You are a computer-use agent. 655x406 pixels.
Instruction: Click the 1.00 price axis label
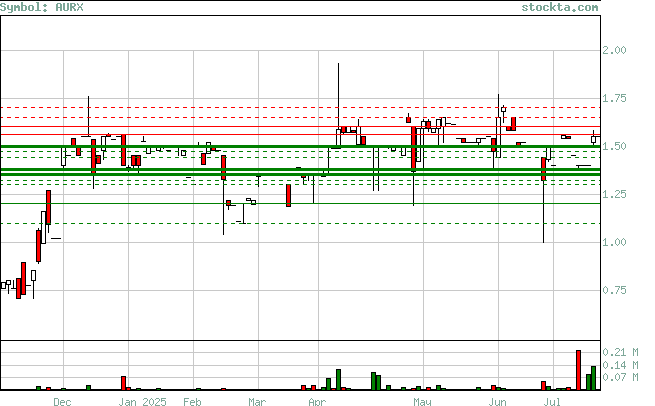coord(614,242)
